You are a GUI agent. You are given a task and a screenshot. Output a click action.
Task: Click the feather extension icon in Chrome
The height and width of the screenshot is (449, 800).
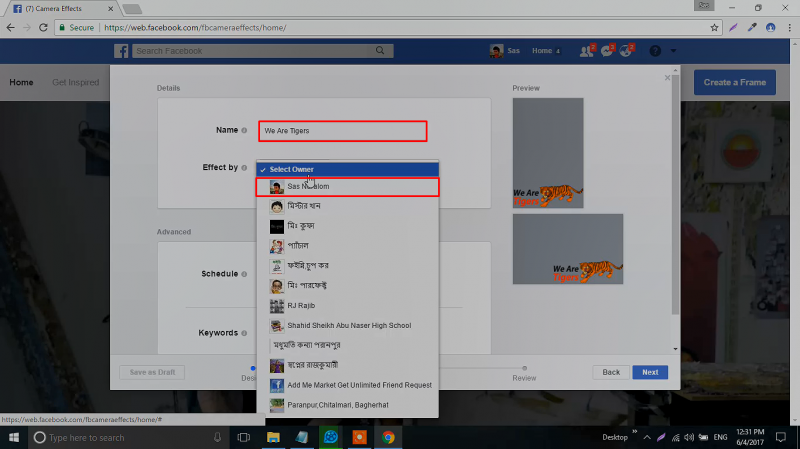(733, 28)
